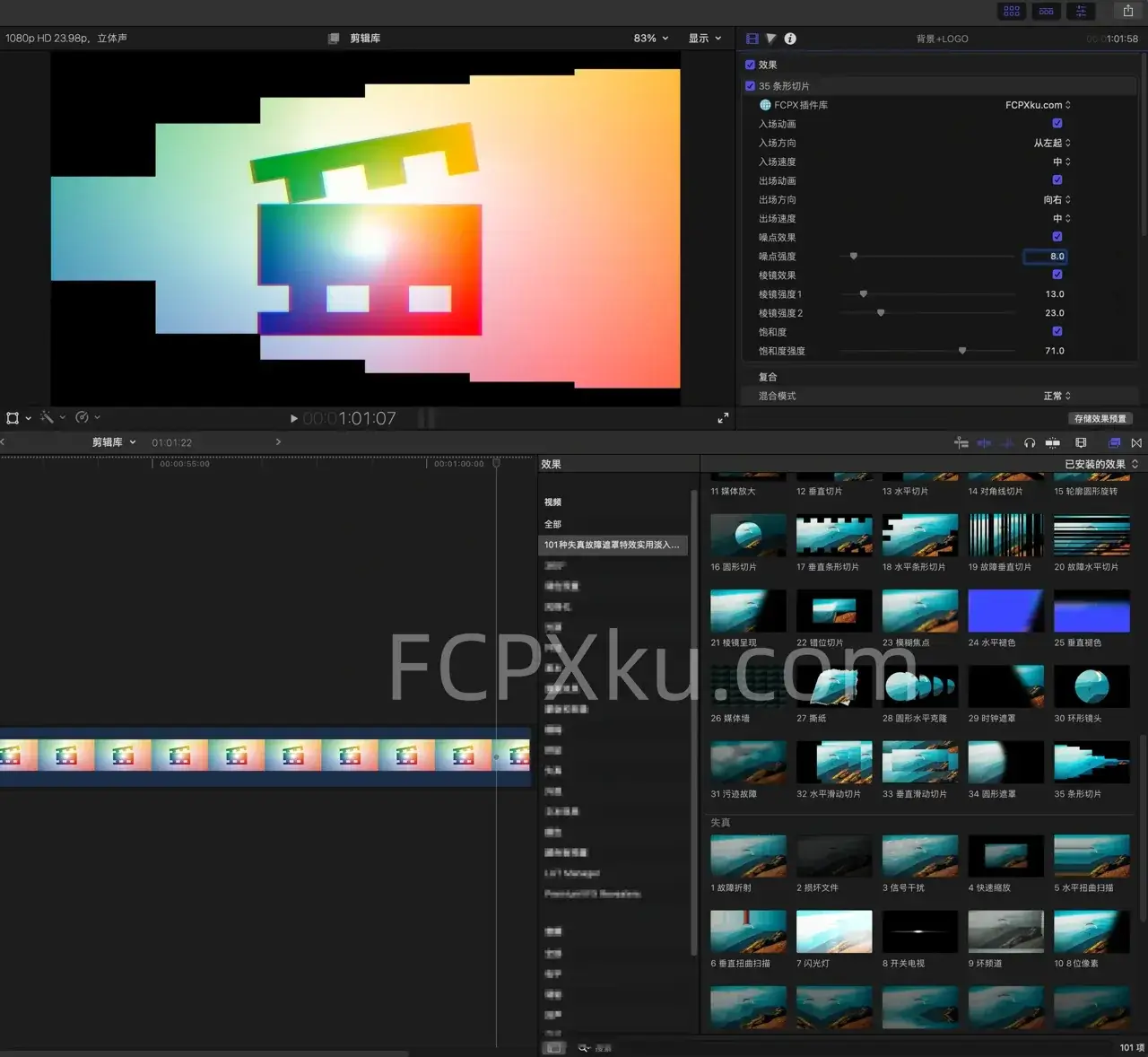Open the Enhancements magic wand icon
The height and width of the screenshot is (1057, 1148).
[48, 416]
